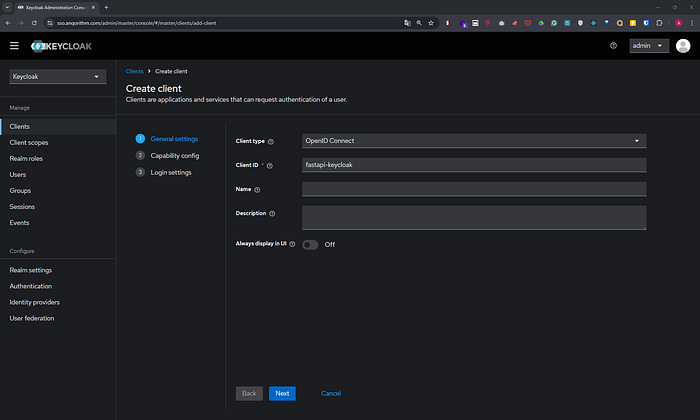Image resolution: width=700 pixels, height=420 pixels.
Task: Toggle Always display in UI switch
Action: tap(310, 245)
